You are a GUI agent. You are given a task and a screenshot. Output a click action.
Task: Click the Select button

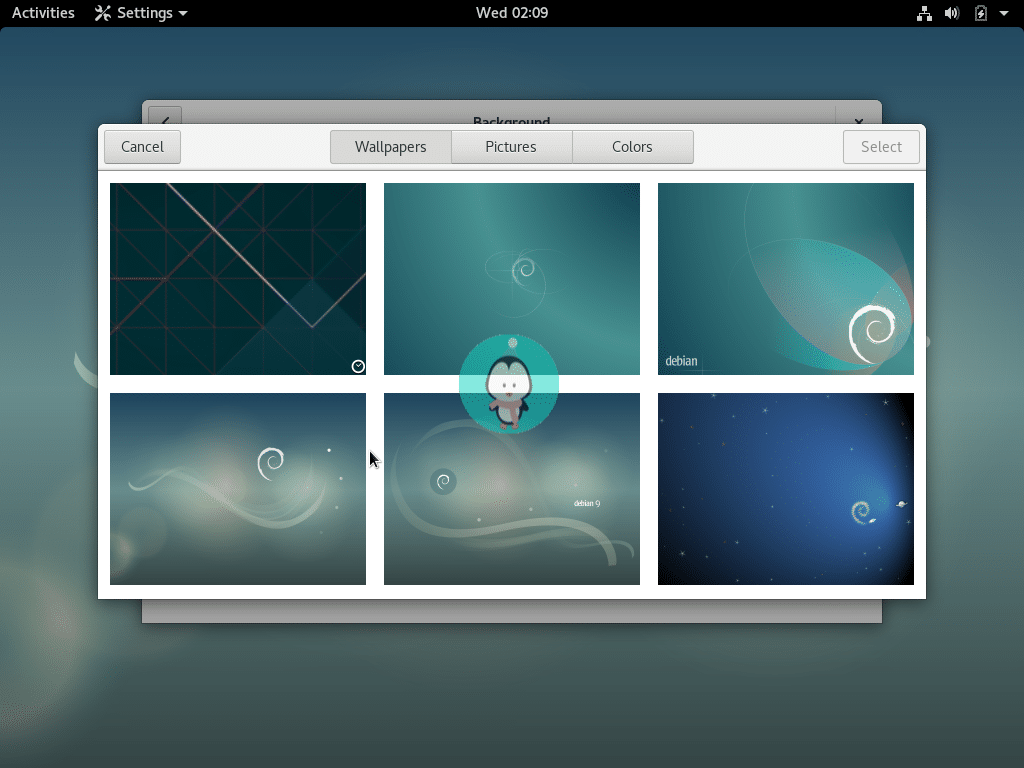(881, 146)
